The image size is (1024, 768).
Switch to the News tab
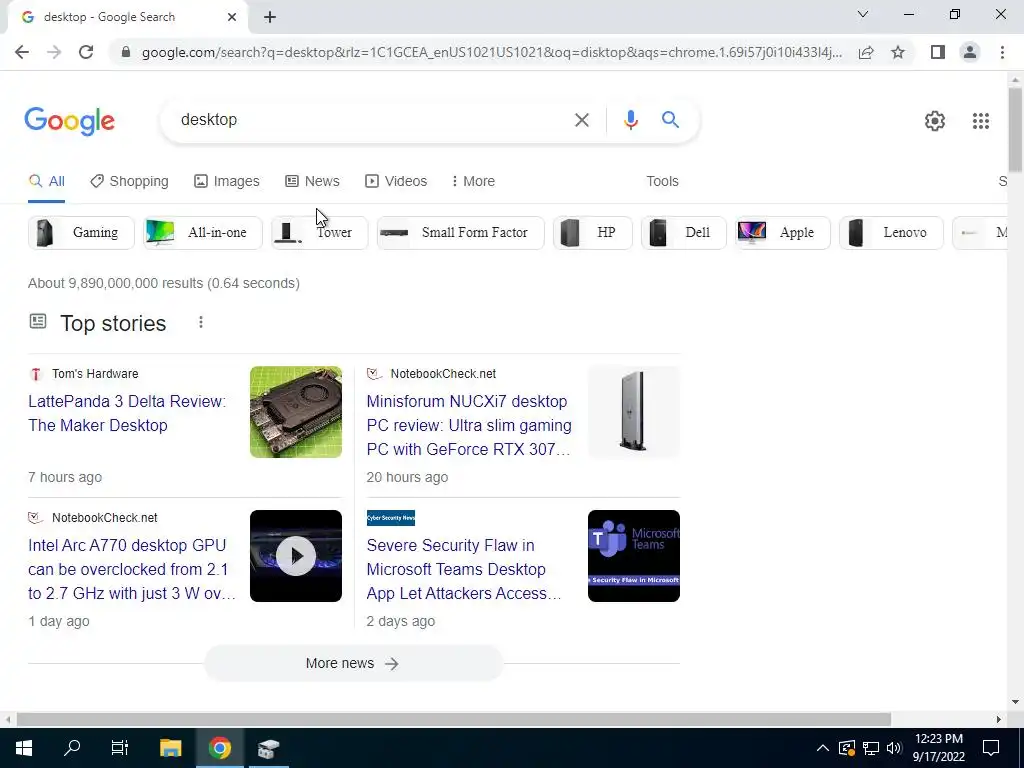pos(312,181)
